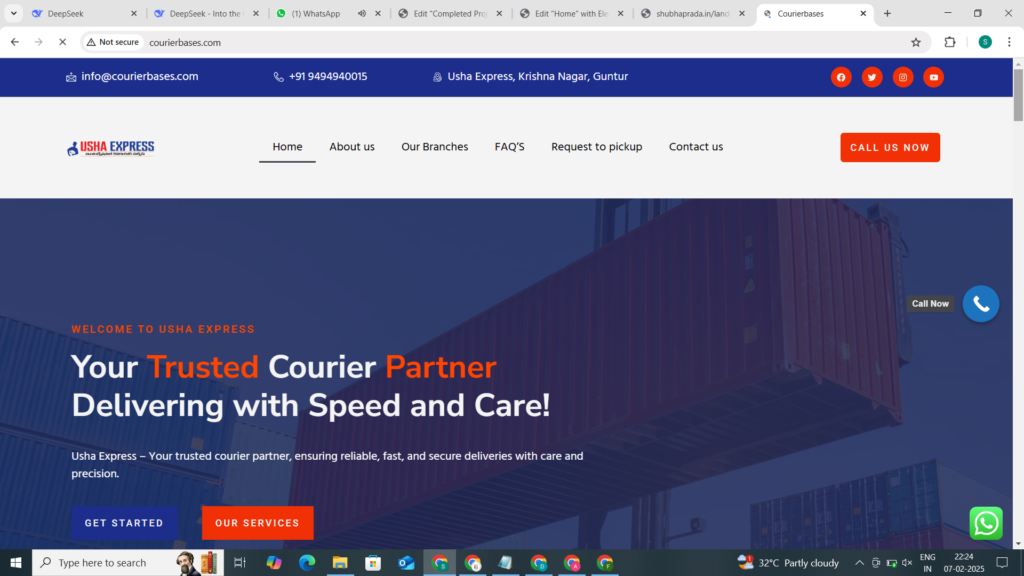The height and width of the screenshot is (576, 1024).
Task: Open the Request to pickup page
Action: point(597,147)
